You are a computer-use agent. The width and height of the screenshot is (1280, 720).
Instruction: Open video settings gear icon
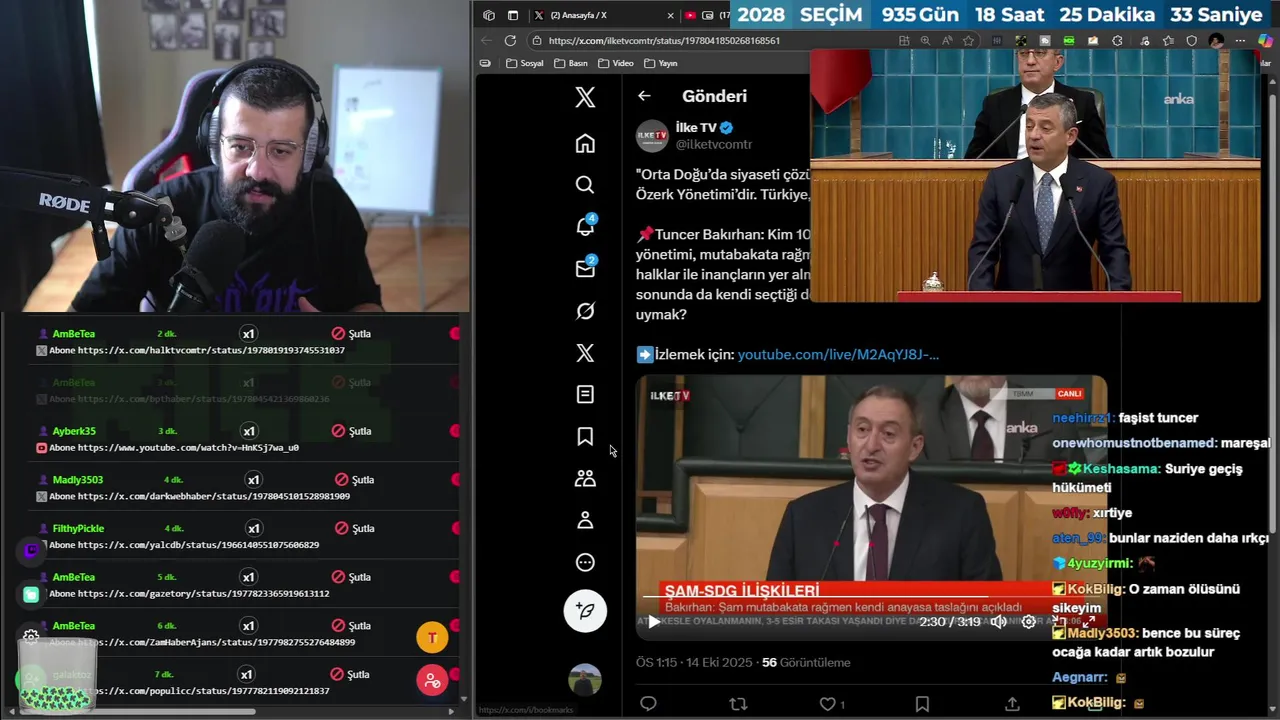(x=1028, y=622)
